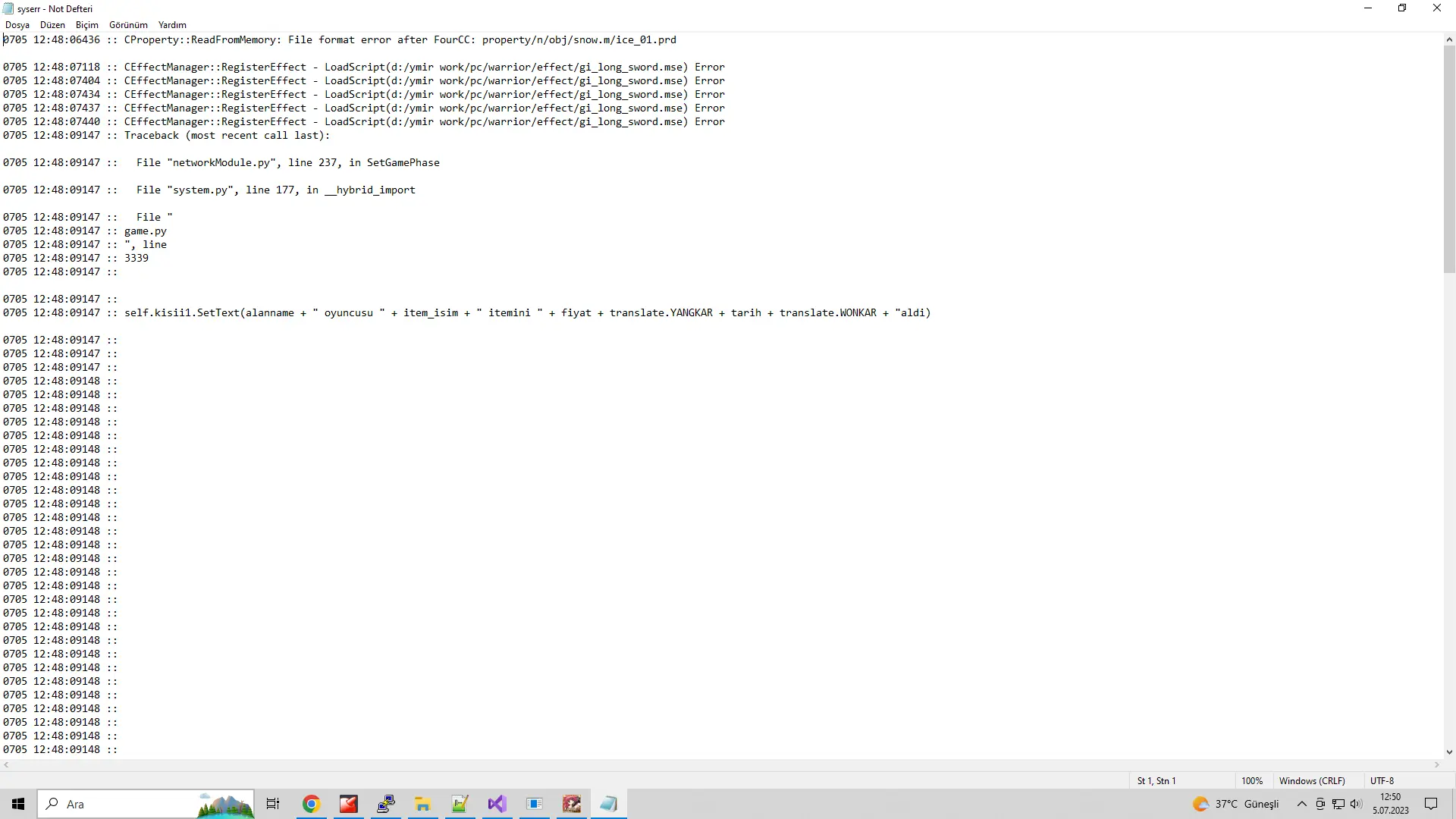Open File Explorer from the taskbar
The width and height of the screenshot is (1456, 819).
click(422, 804)
